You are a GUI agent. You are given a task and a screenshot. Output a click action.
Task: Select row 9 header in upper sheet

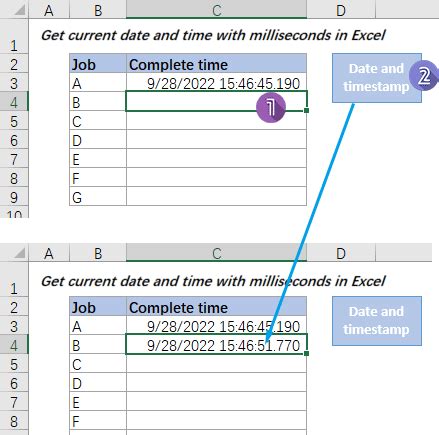pyautogui.click(x=14, y=196)
